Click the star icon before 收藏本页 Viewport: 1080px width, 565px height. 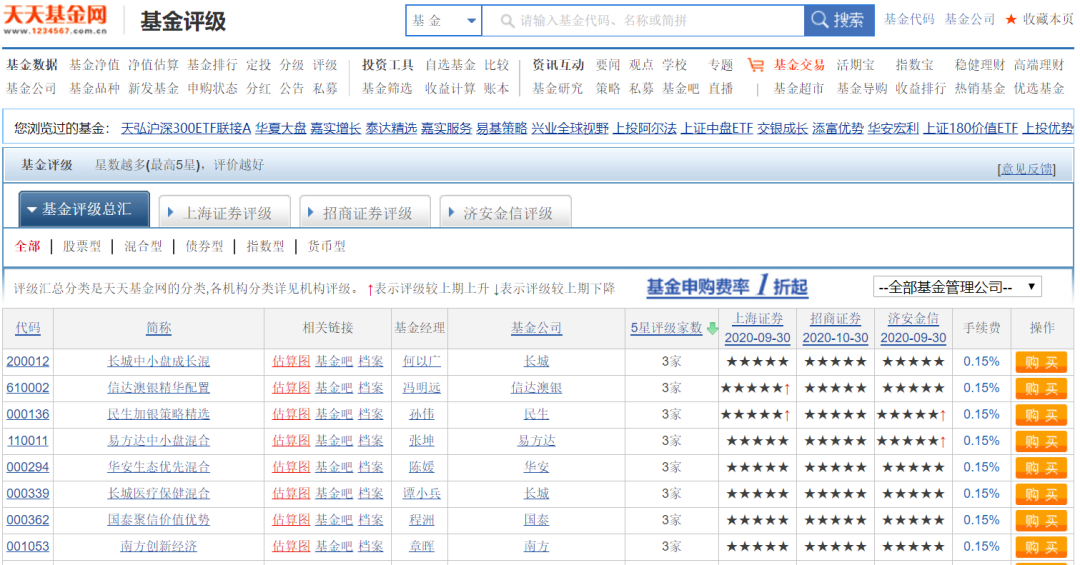tap(1011, 19)
